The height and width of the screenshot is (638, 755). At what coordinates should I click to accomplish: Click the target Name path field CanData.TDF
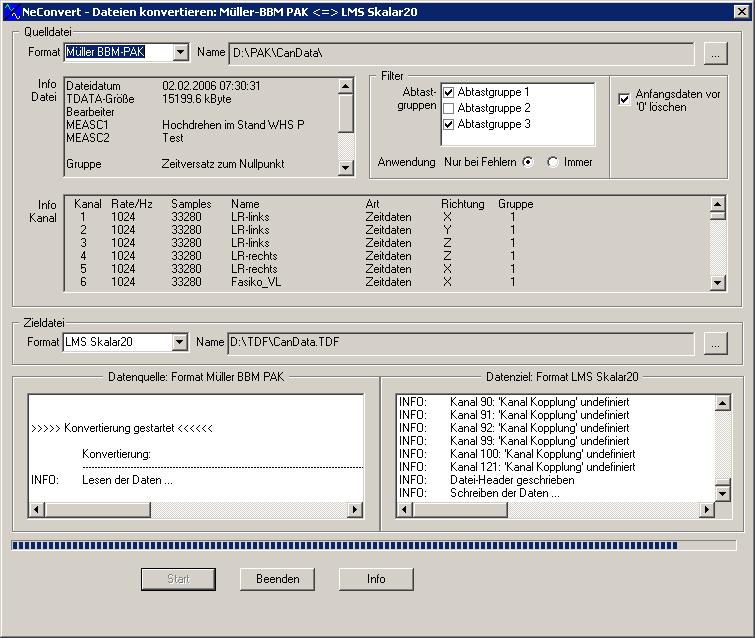click(x=460, y=343)
